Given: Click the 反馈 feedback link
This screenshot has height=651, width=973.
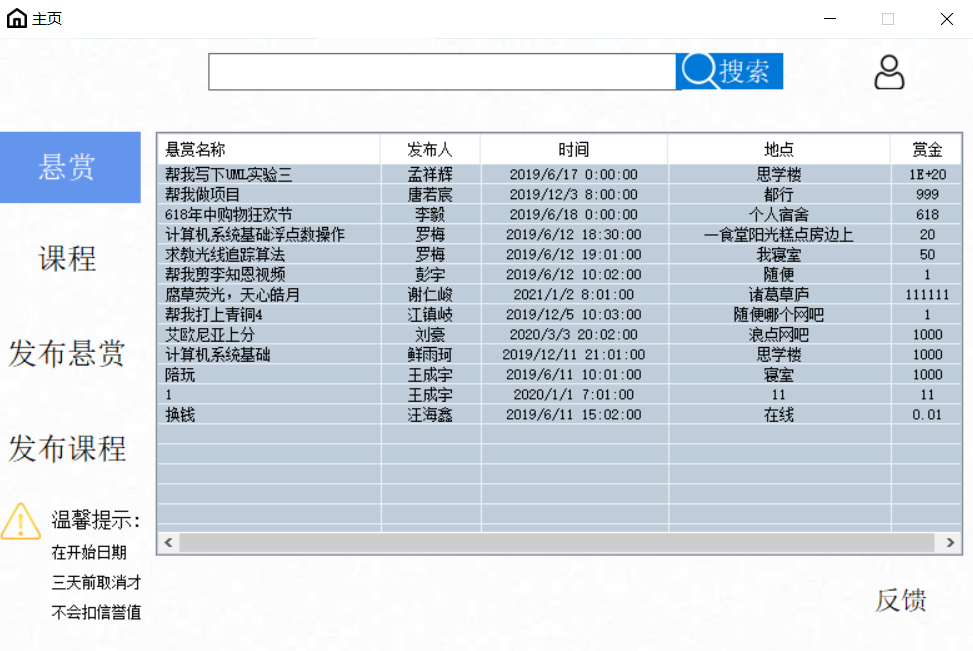Looking at the screenshot, I should point(900,600).
